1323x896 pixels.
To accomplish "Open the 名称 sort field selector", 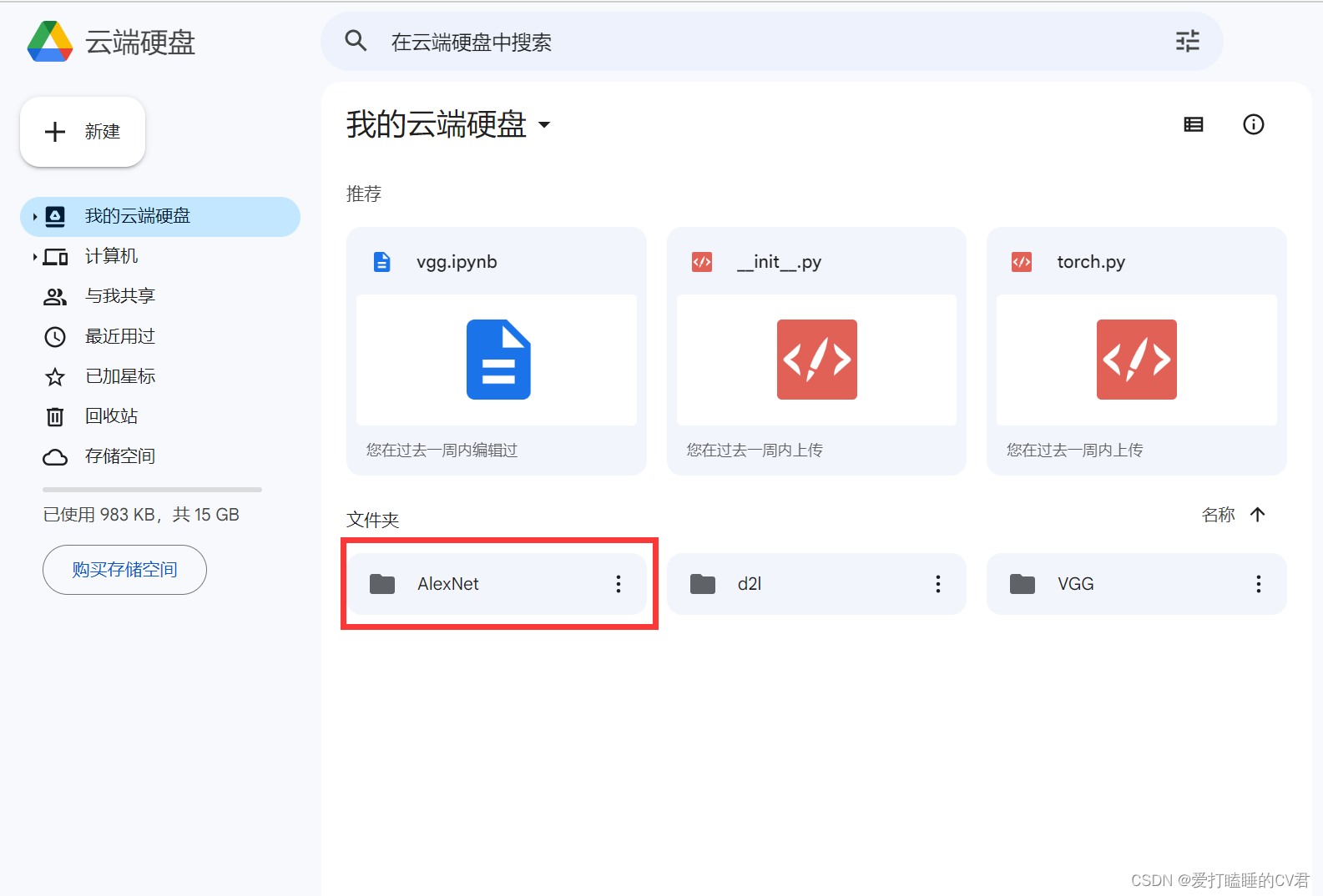I will pos(1218,515).
